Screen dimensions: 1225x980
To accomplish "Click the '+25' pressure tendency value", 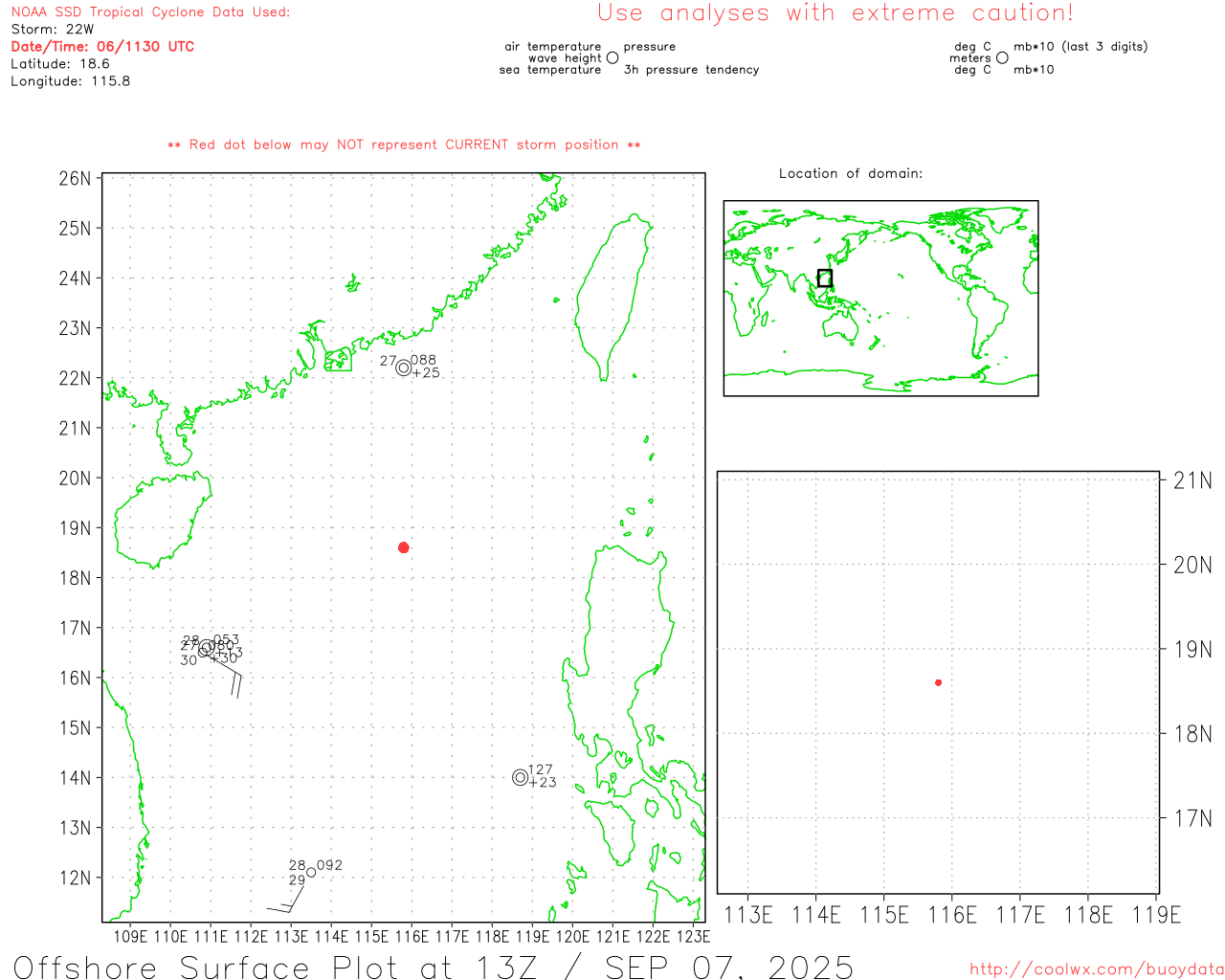I will tap(426, 373).
